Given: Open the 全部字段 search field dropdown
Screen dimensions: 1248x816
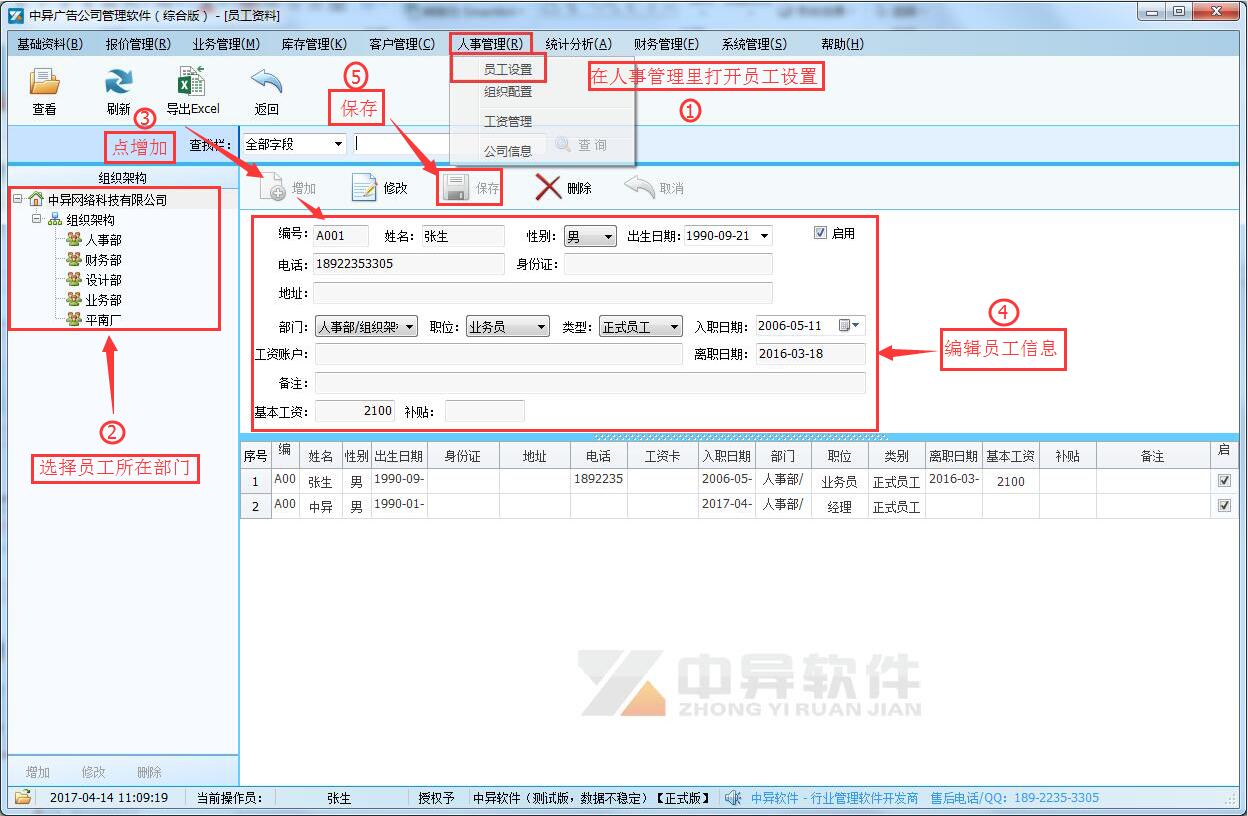Looking at the screenshot, I should 338,144.
